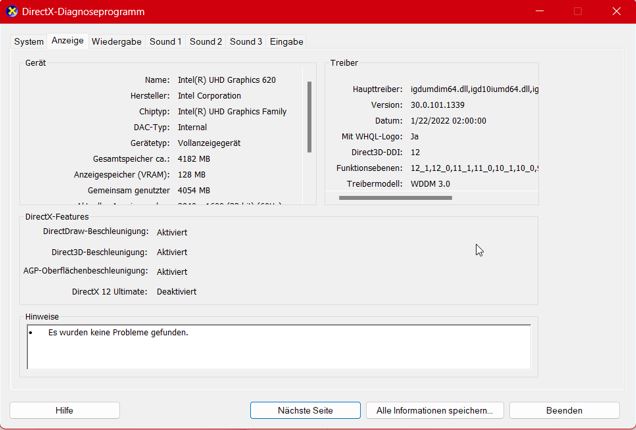The height and width of the screenshot is (430, 636).
Task: Click the Haupttreiber file name value
Action: pyautogui.click(x=474, y=89)
